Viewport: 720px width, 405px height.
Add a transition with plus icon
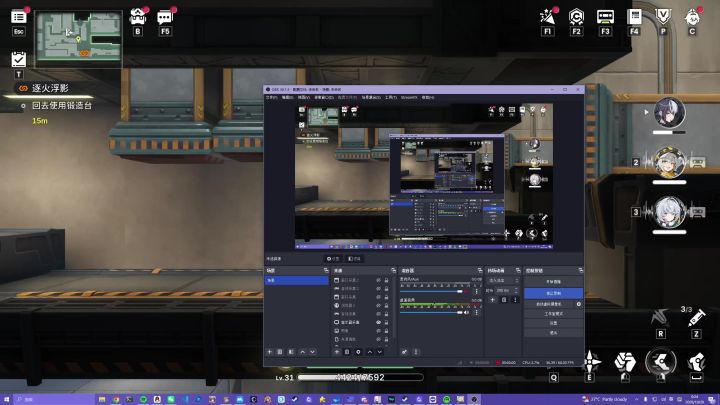click(x=492, y=300)
